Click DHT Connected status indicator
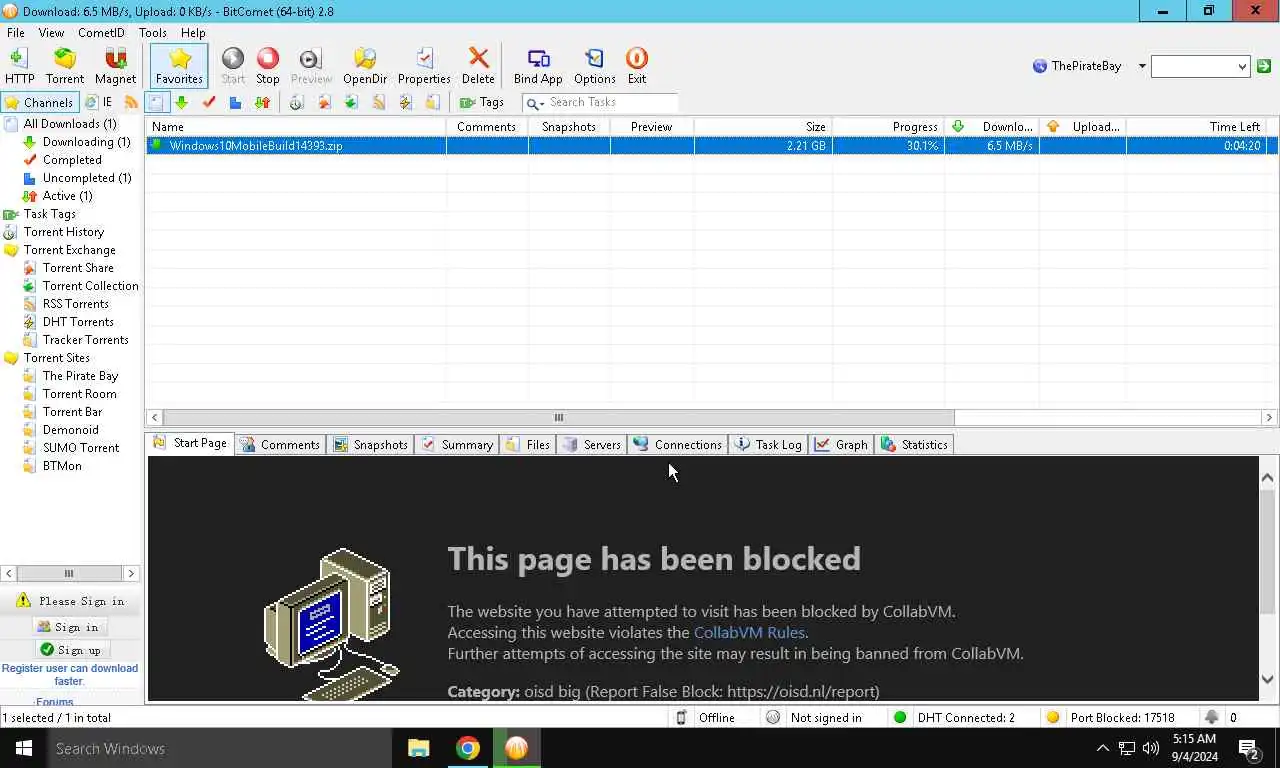 click(x=955, y=717)
